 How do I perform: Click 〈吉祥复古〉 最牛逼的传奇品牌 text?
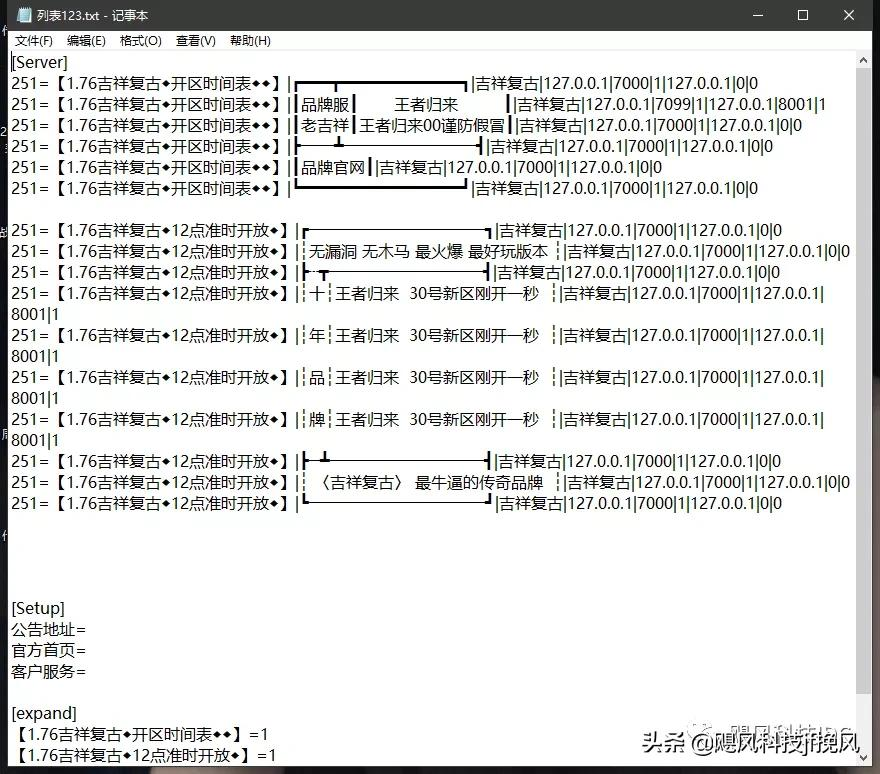430,483
